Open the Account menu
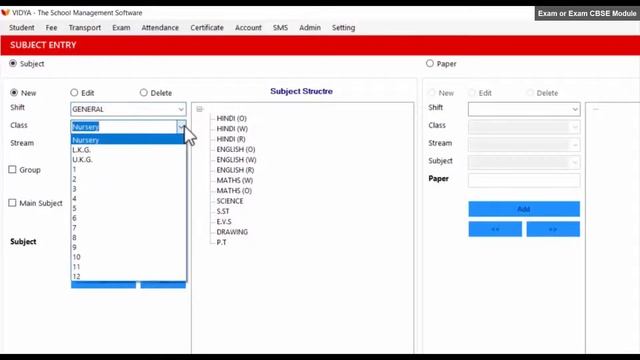This screenshot has height=360, width=640. point(248,28)
